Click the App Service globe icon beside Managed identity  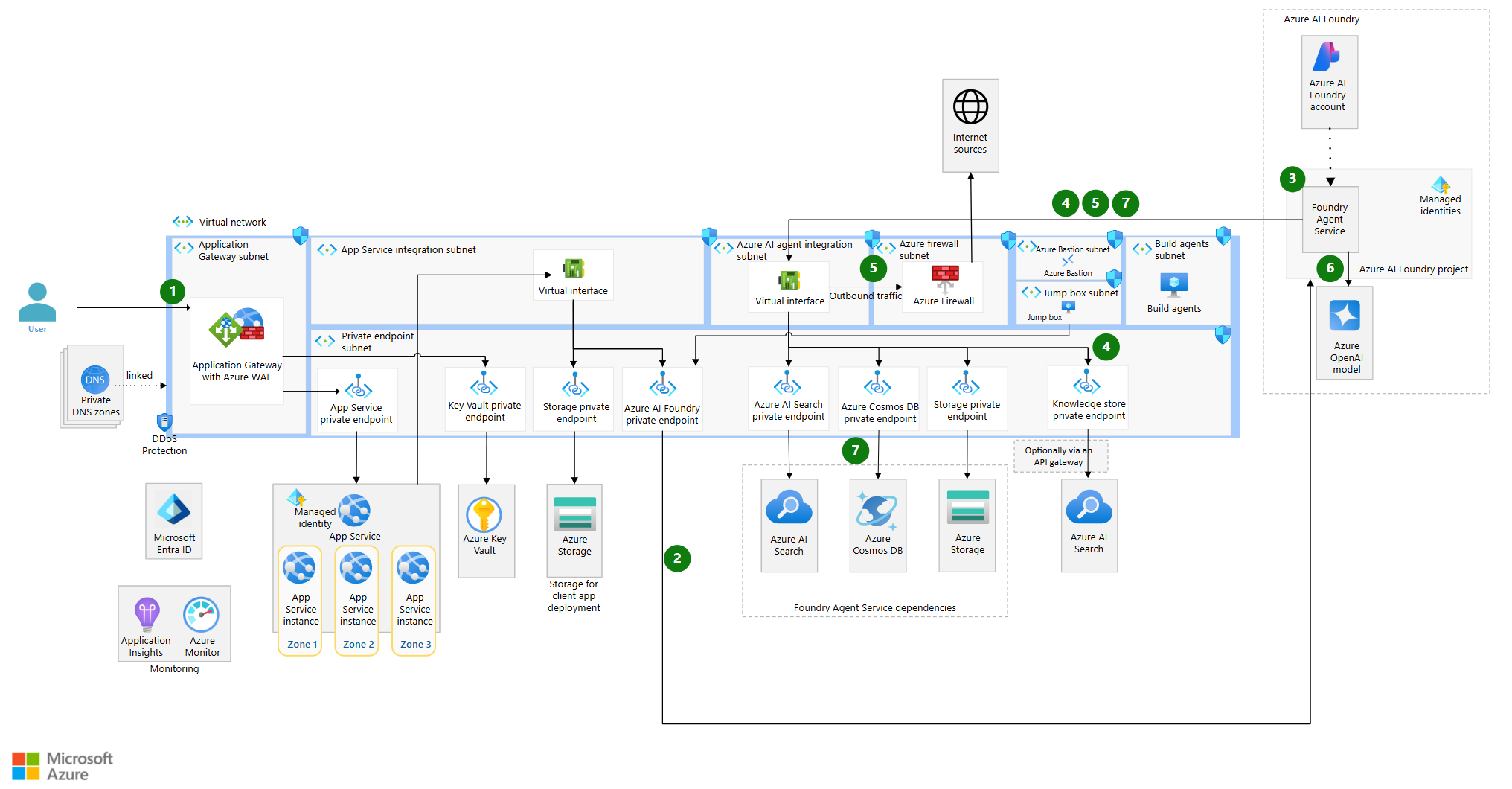pos(354,511)
